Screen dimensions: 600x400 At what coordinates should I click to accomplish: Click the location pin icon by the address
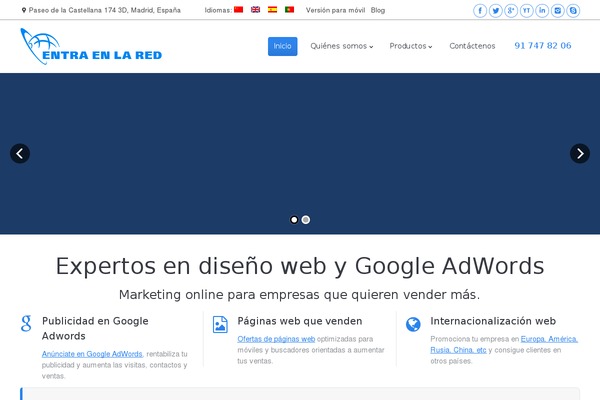[x=24, y=10]
